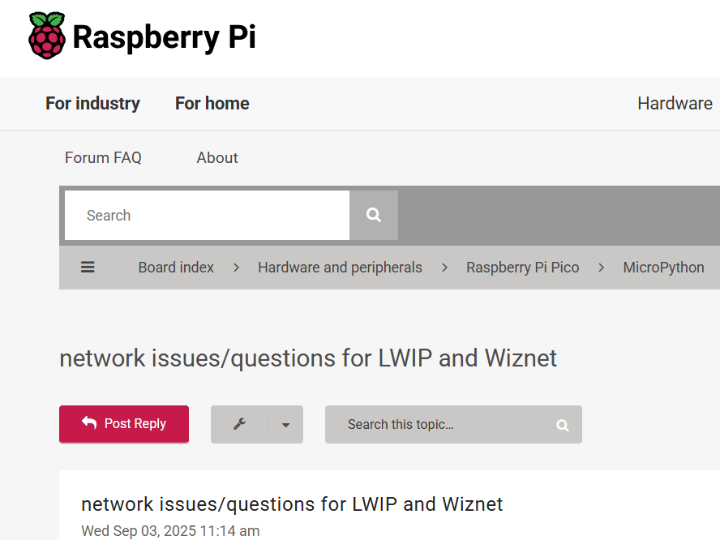720x540 pixels.
Task: Focus the main Search input field
Action: (x=207, y=215)
